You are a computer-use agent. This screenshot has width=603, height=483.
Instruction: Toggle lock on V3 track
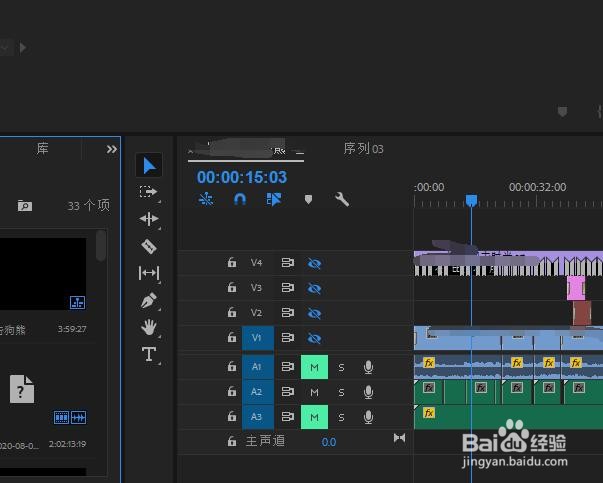pos(232,288)
